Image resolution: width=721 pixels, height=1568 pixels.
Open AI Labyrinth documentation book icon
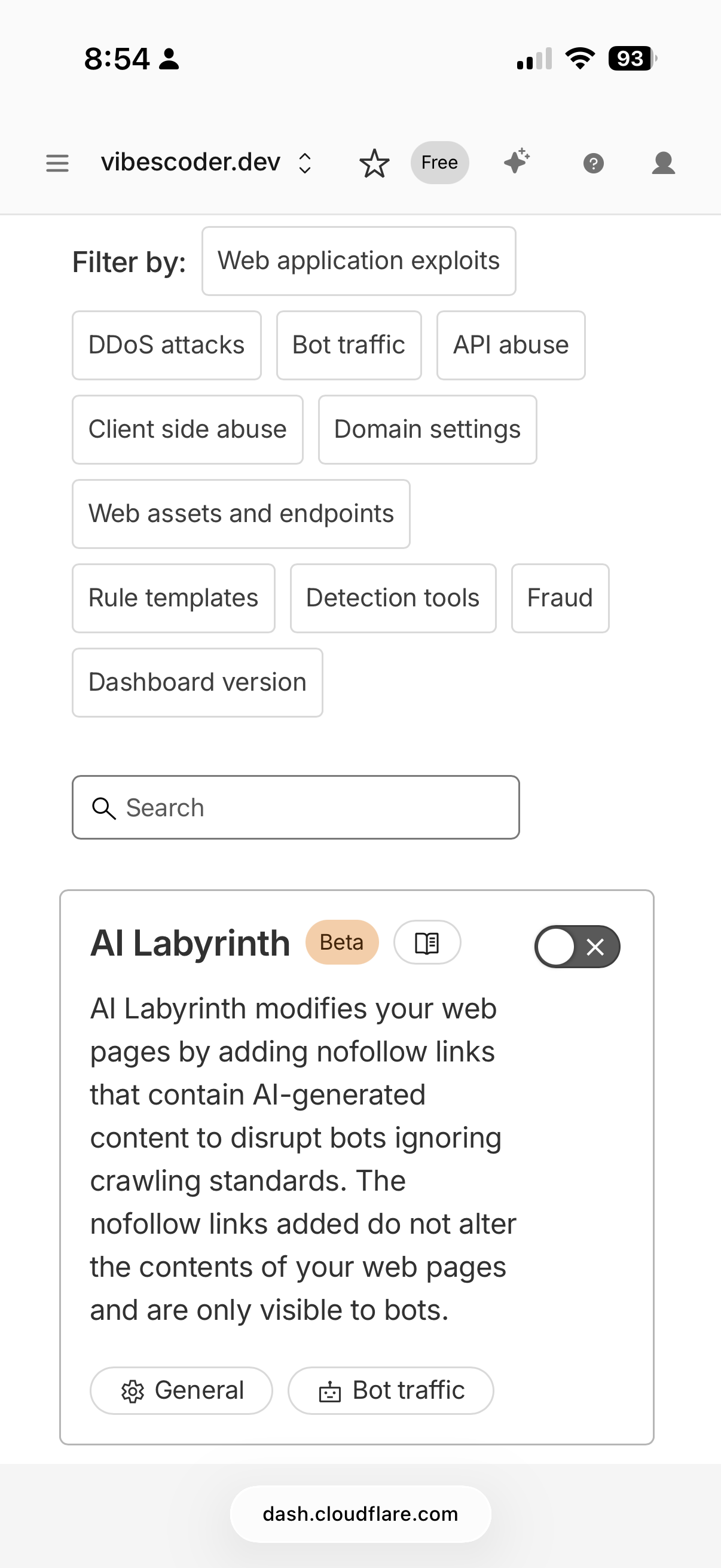[x=427, y=942]
